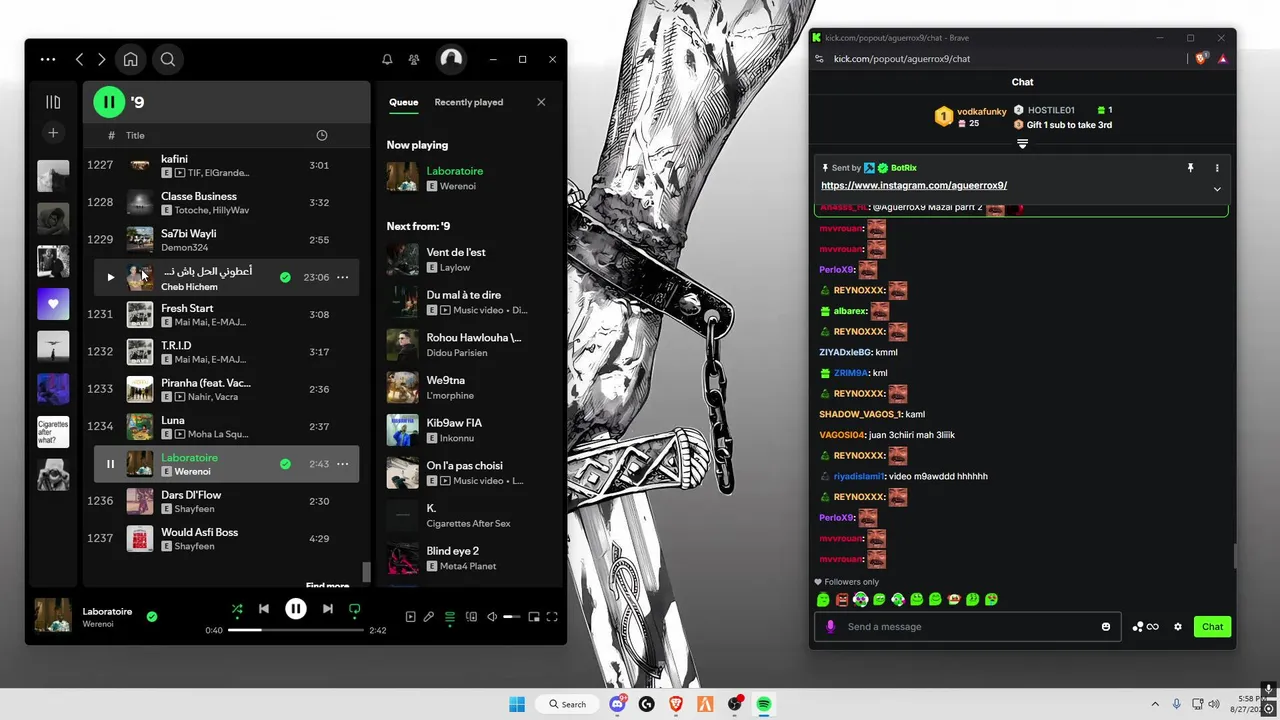Screen dimensions: 1280x720
Task: Mute audio with the speaker icon
Action: click(x=492, y=617)
